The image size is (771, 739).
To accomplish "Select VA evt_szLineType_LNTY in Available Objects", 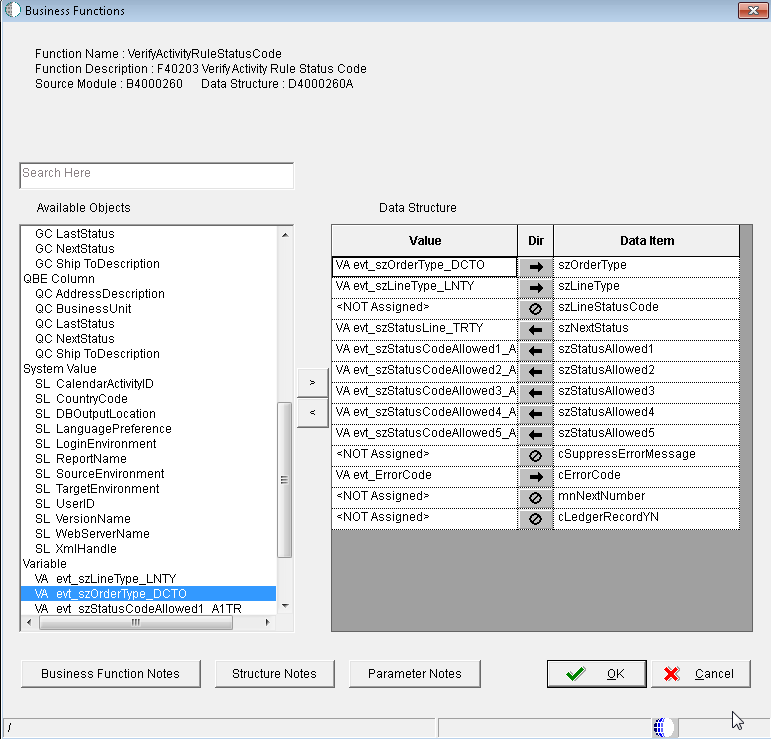I will (x=105, y=579).
